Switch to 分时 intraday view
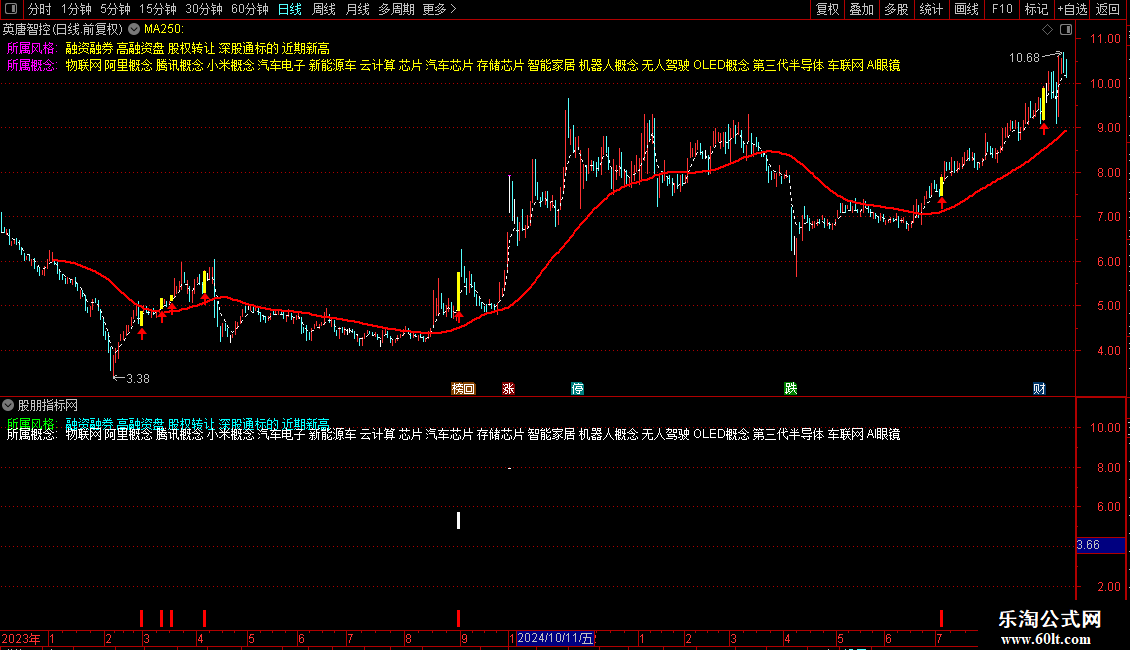Screen dimensions: 1130x650 pos(40,9)
